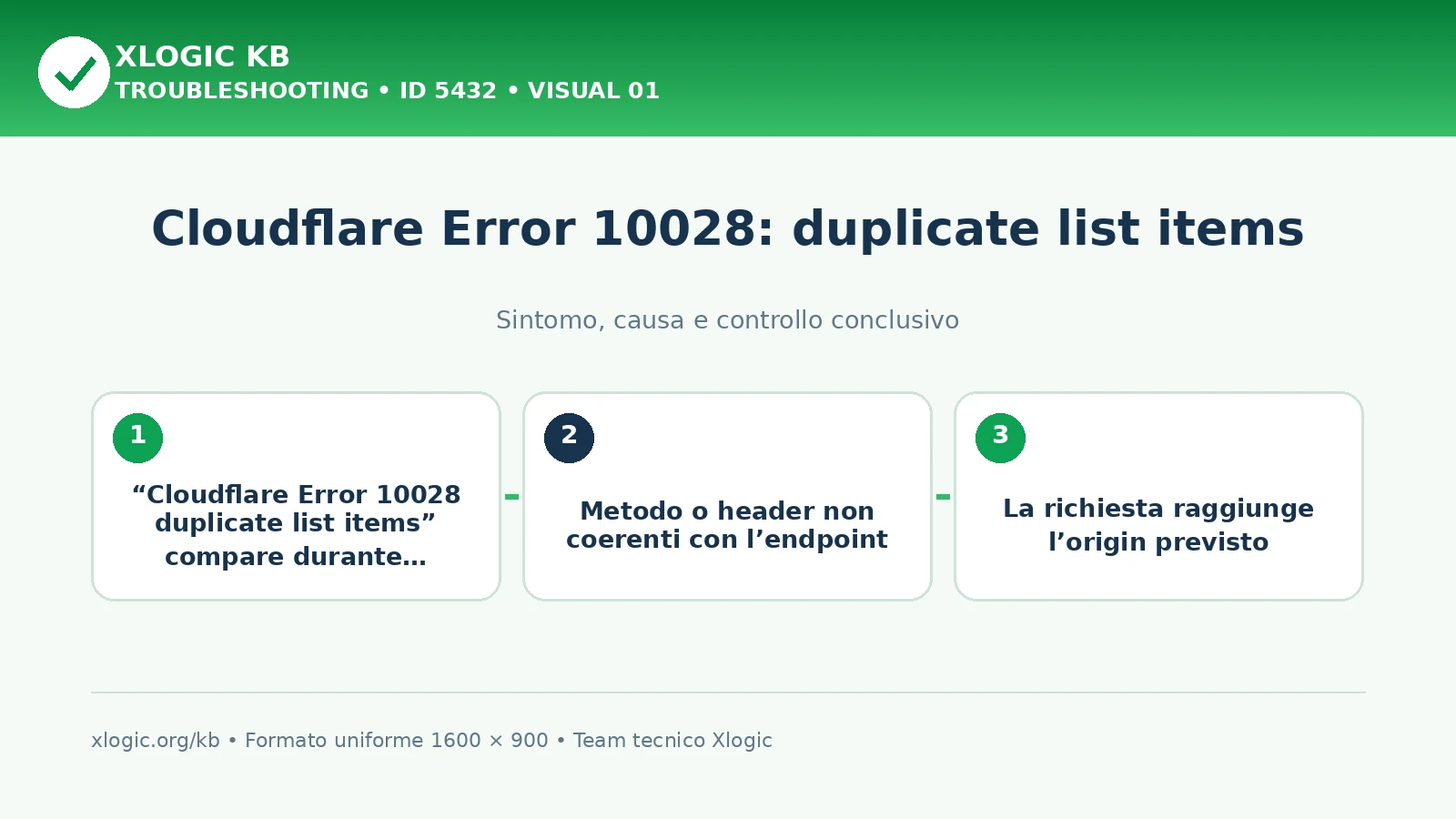The height and width of the screenshot is (819, 1456).
Task: Select the card text La richiesta raggiunge l’origin previsto
Action: pos(1158,525)
